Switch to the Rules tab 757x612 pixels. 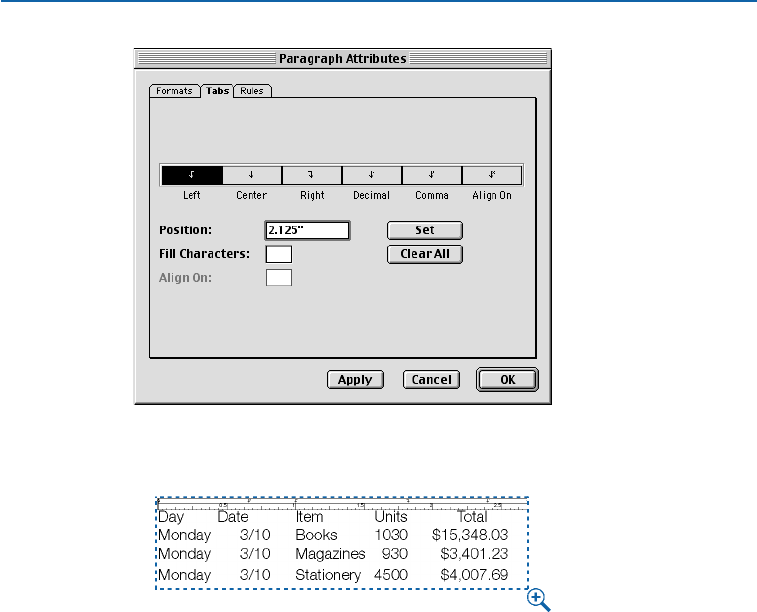(252, 91)
